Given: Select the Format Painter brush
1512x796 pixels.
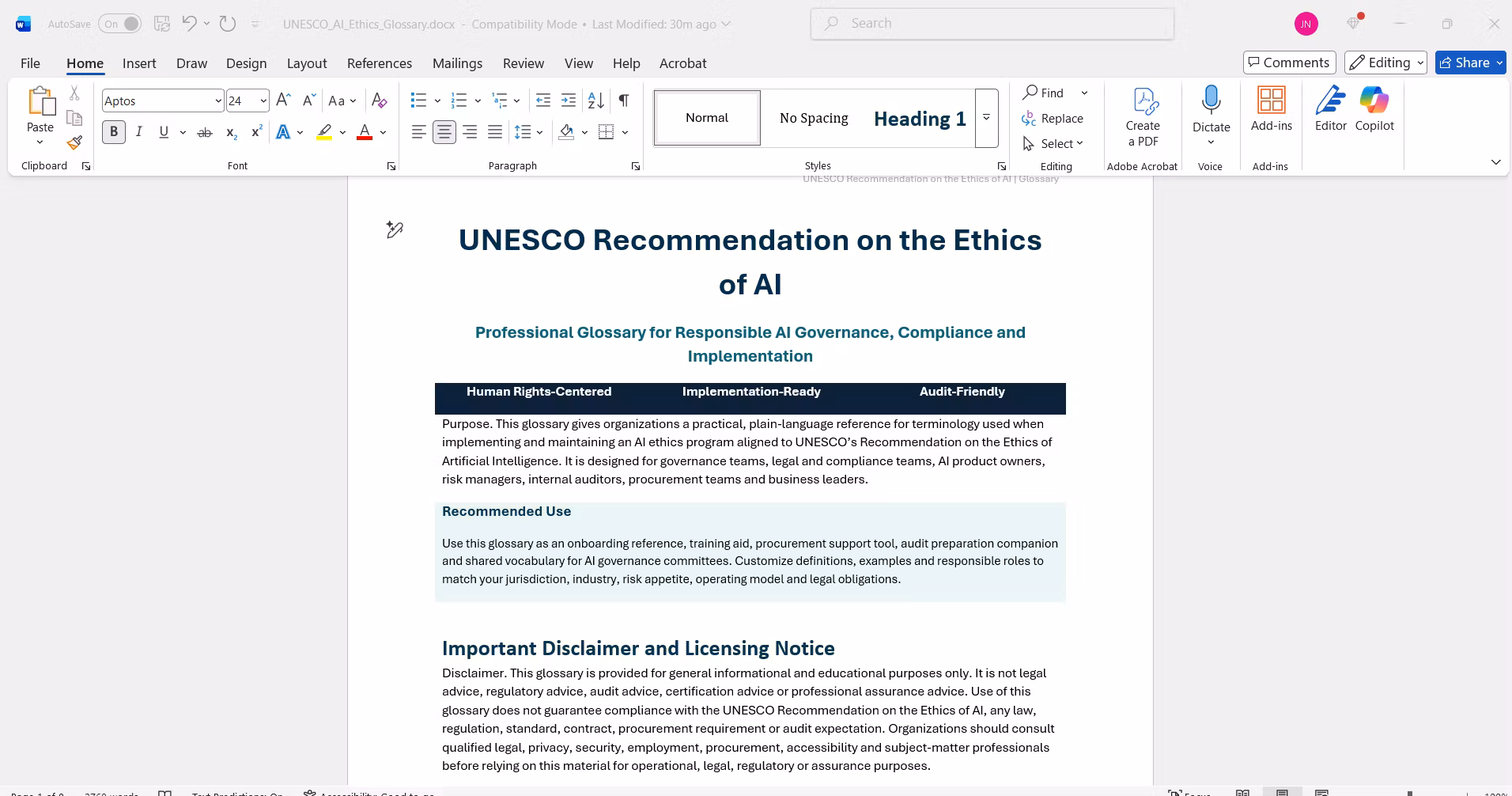Looking at the screenshot, I should pos(74,142).
